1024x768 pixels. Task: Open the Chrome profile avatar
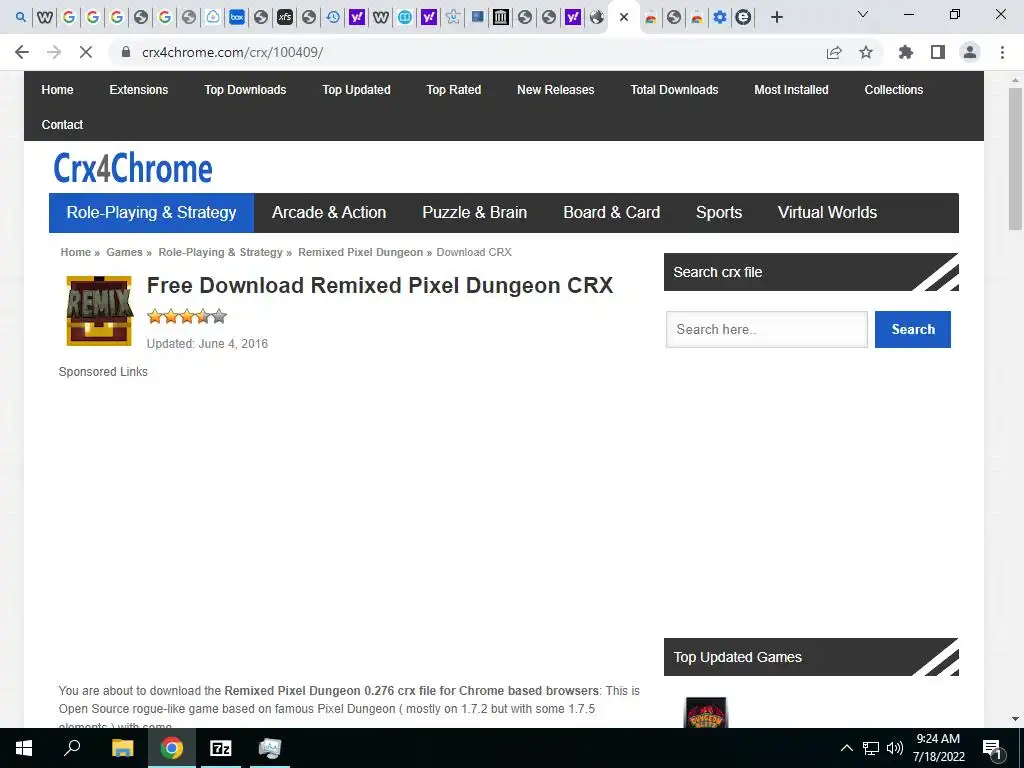click(x=970, y=52)
